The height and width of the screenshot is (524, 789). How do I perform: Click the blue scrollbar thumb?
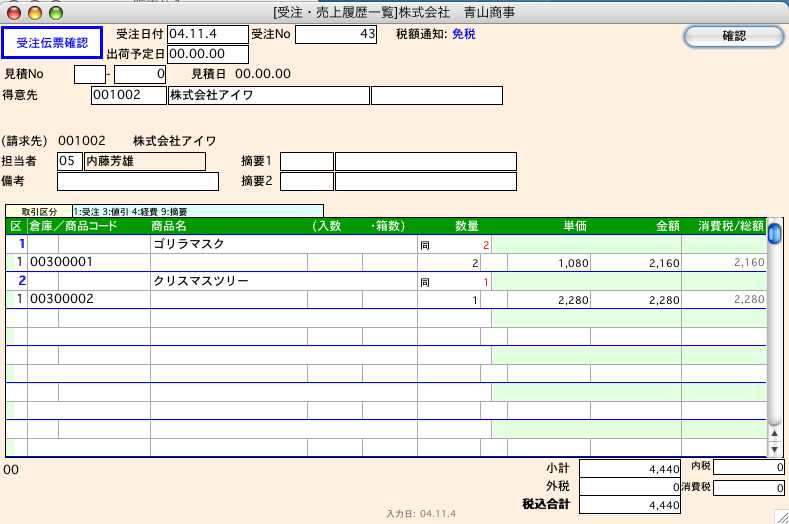coord(774,234)
